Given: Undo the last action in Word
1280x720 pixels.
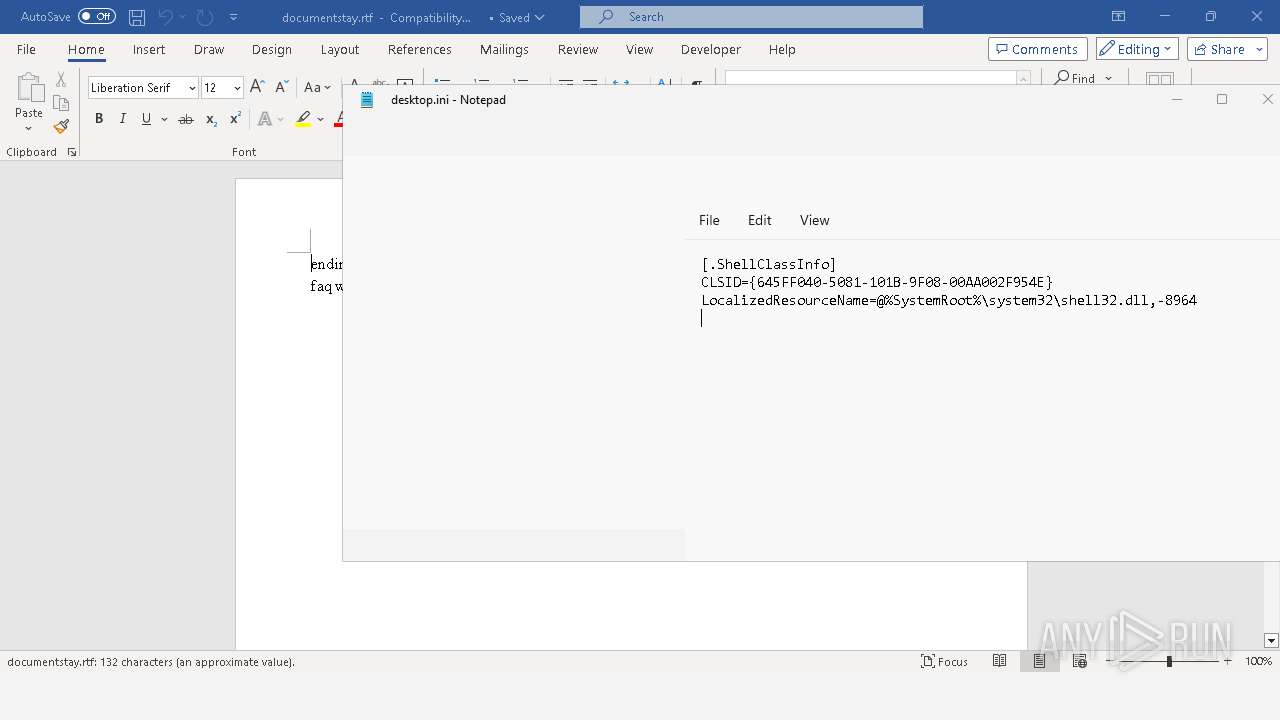Looking at the screenshot, I should (166, 17).
